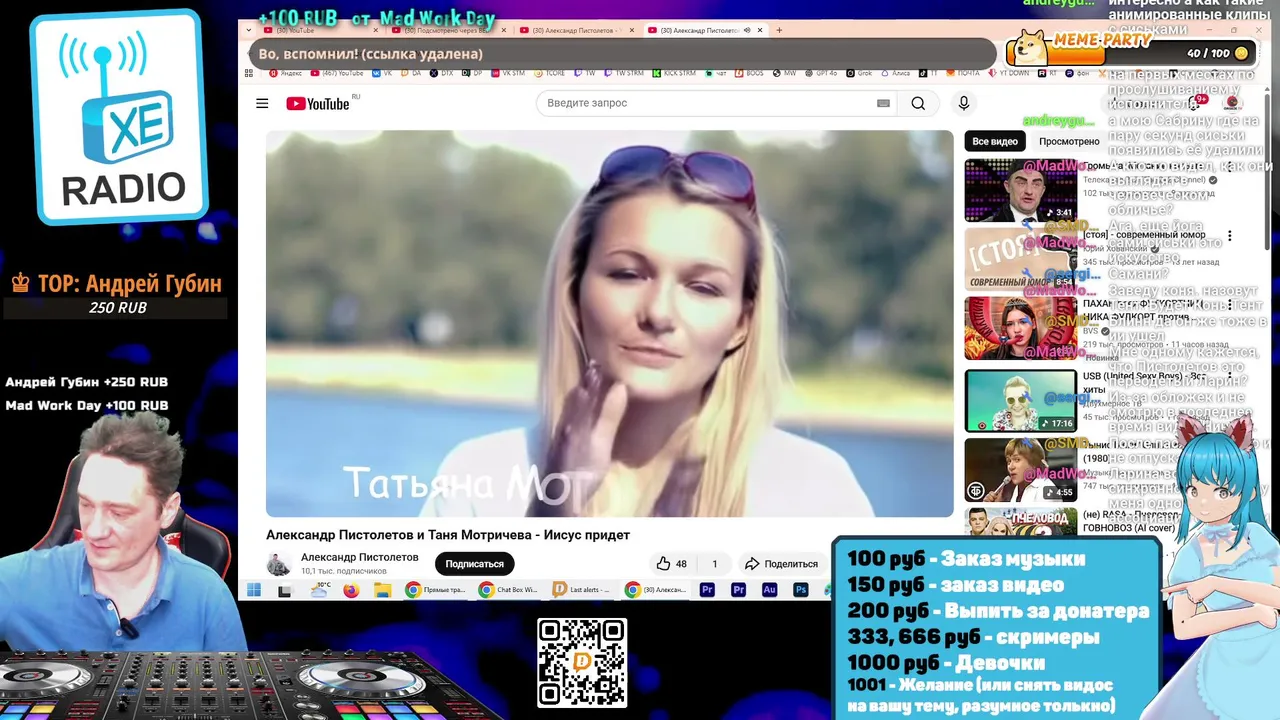Open Adobe Audition from taskbar
The height and width of the screenshot is (720, 1280).
click(769, 590)
